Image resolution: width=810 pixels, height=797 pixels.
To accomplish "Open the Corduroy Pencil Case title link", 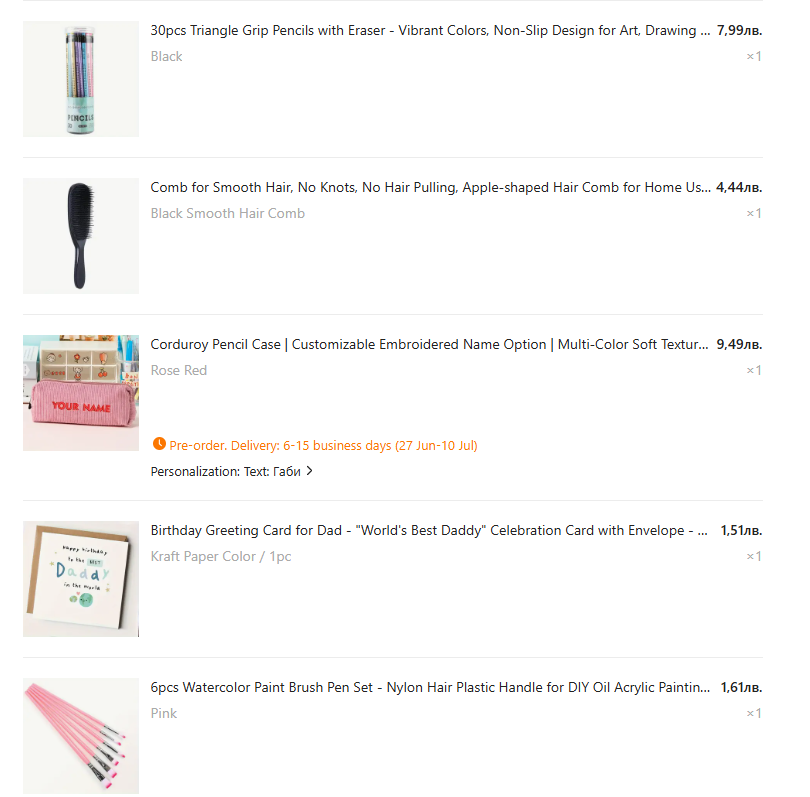I will pyautogui.click(x=429, y=345).
